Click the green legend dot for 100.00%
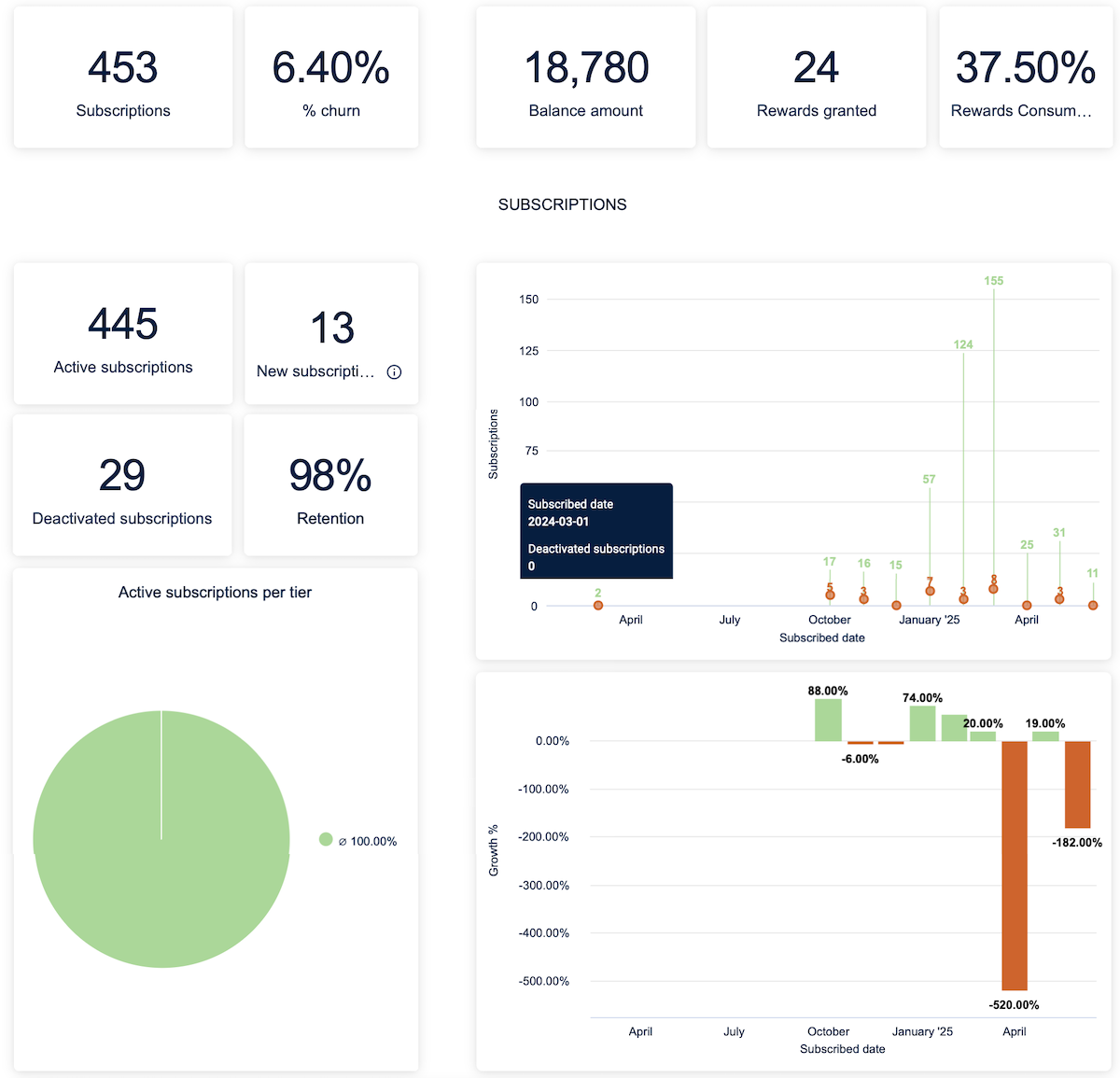This screenshot has width=1120, height=1078. point(326,839)
